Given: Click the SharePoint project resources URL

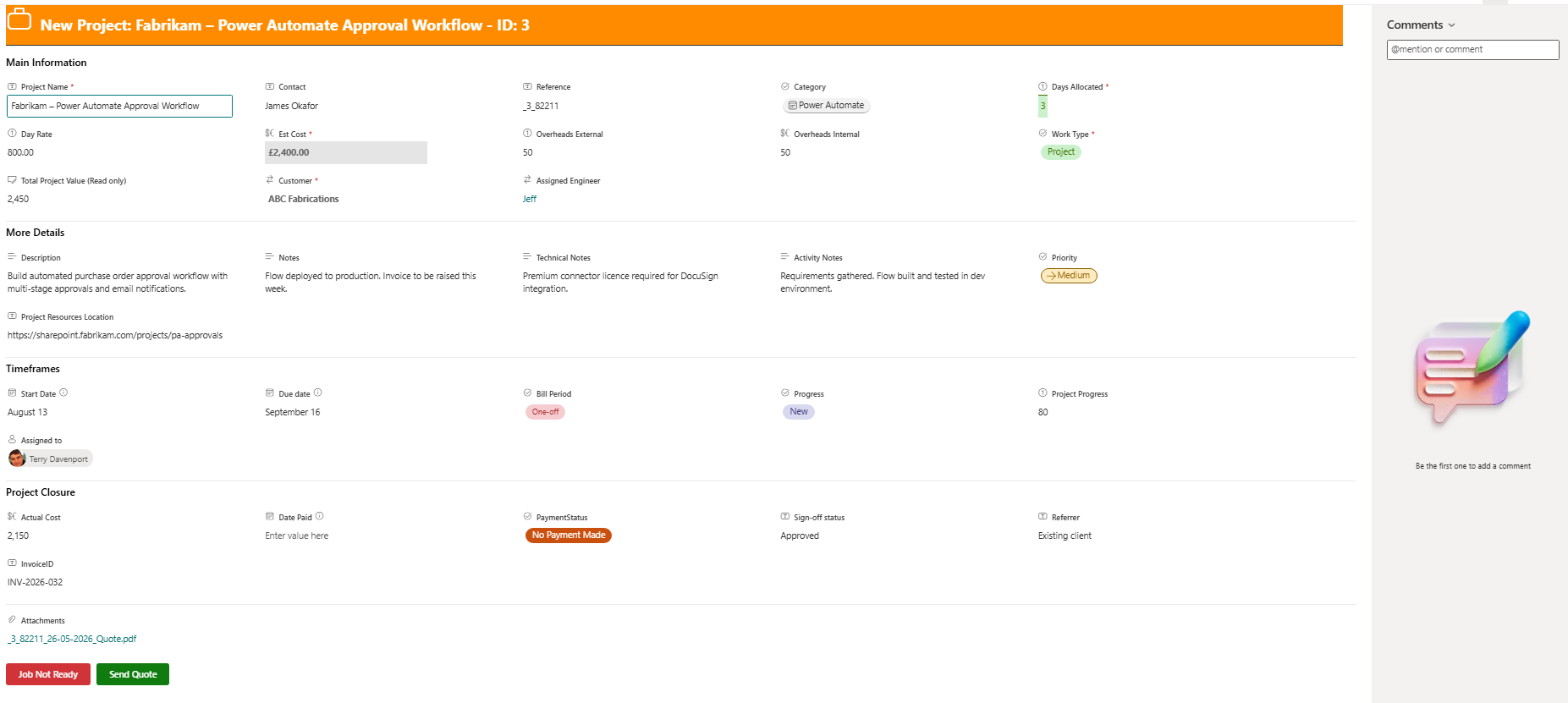Looking at the screenshot, I should pos(115,335).
